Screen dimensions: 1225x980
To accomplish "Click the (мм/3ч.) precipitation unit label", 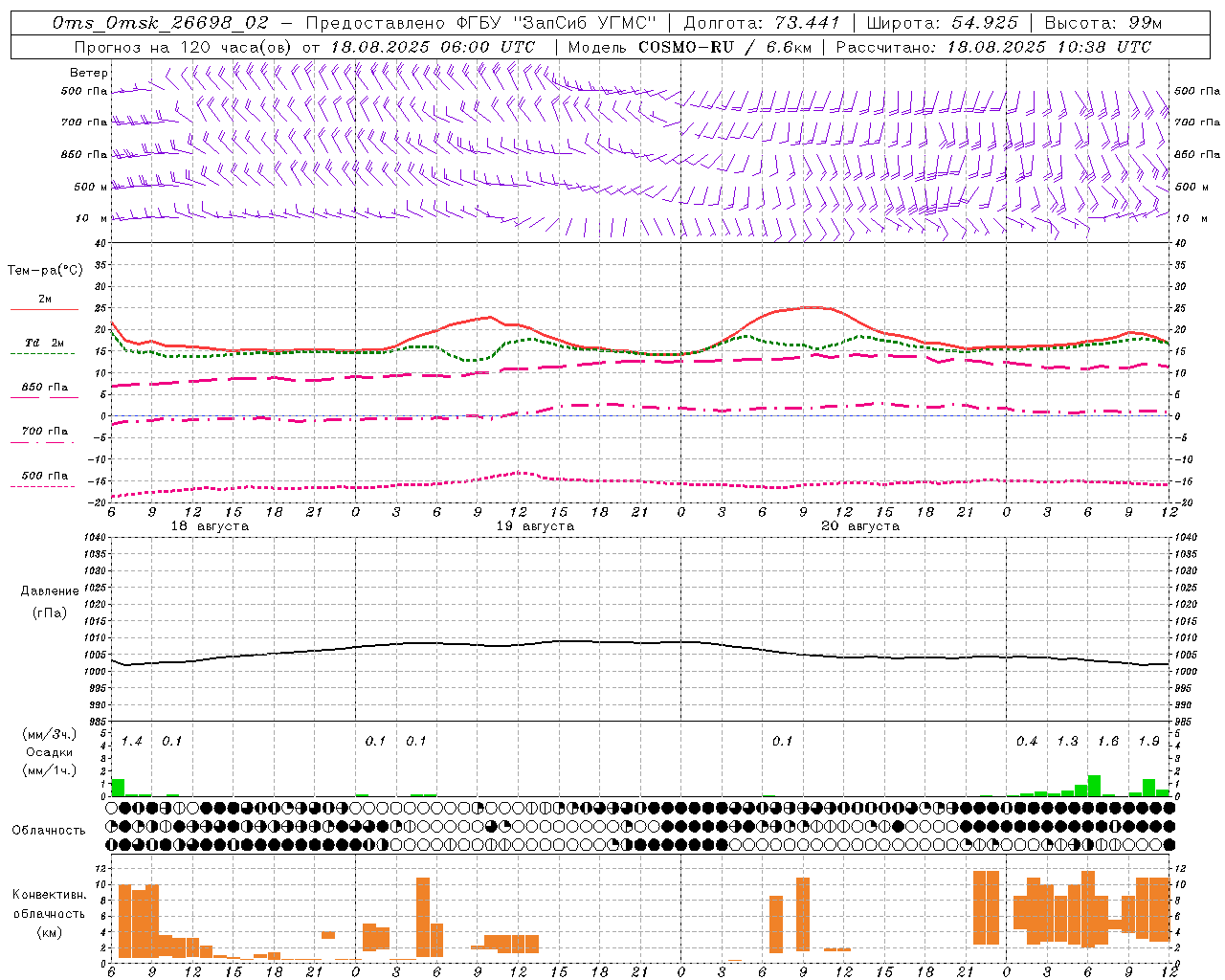I will 49,735.
